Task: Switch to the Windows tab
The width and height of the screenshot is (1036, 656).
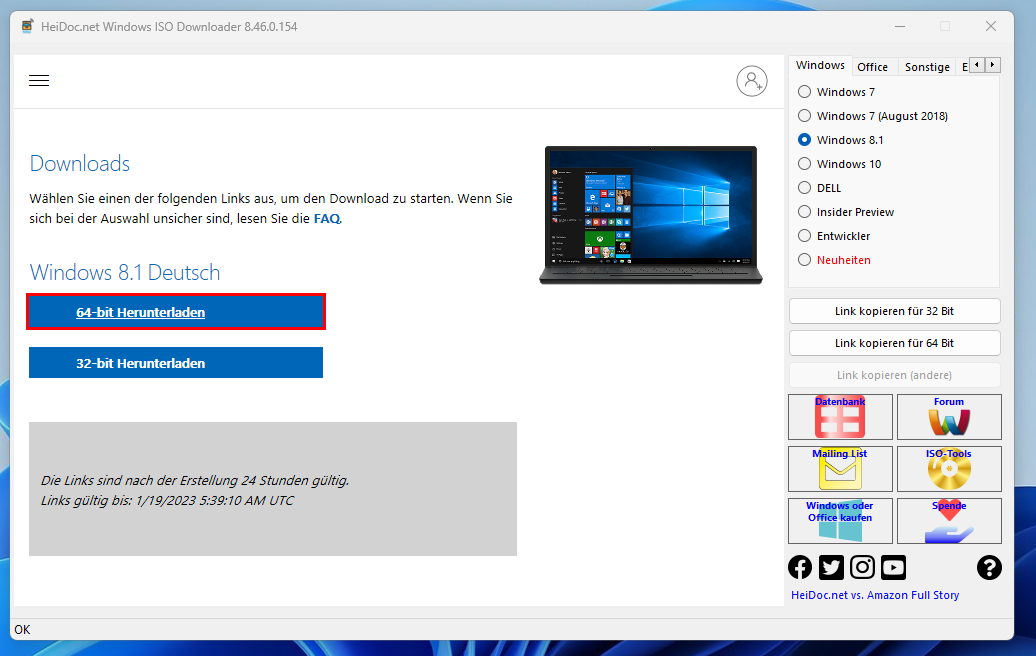Action: (x=820, y=65)
